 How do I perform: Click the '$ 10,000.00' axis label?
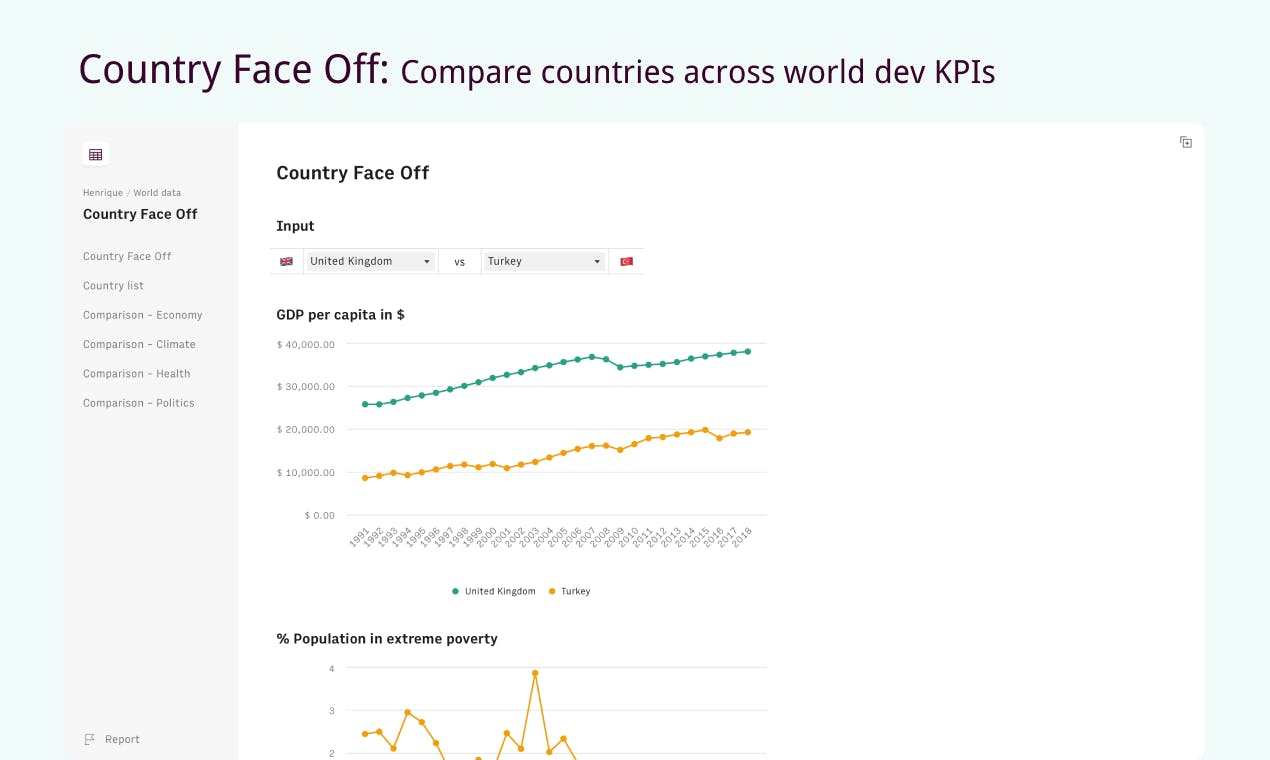click(306, 473)
